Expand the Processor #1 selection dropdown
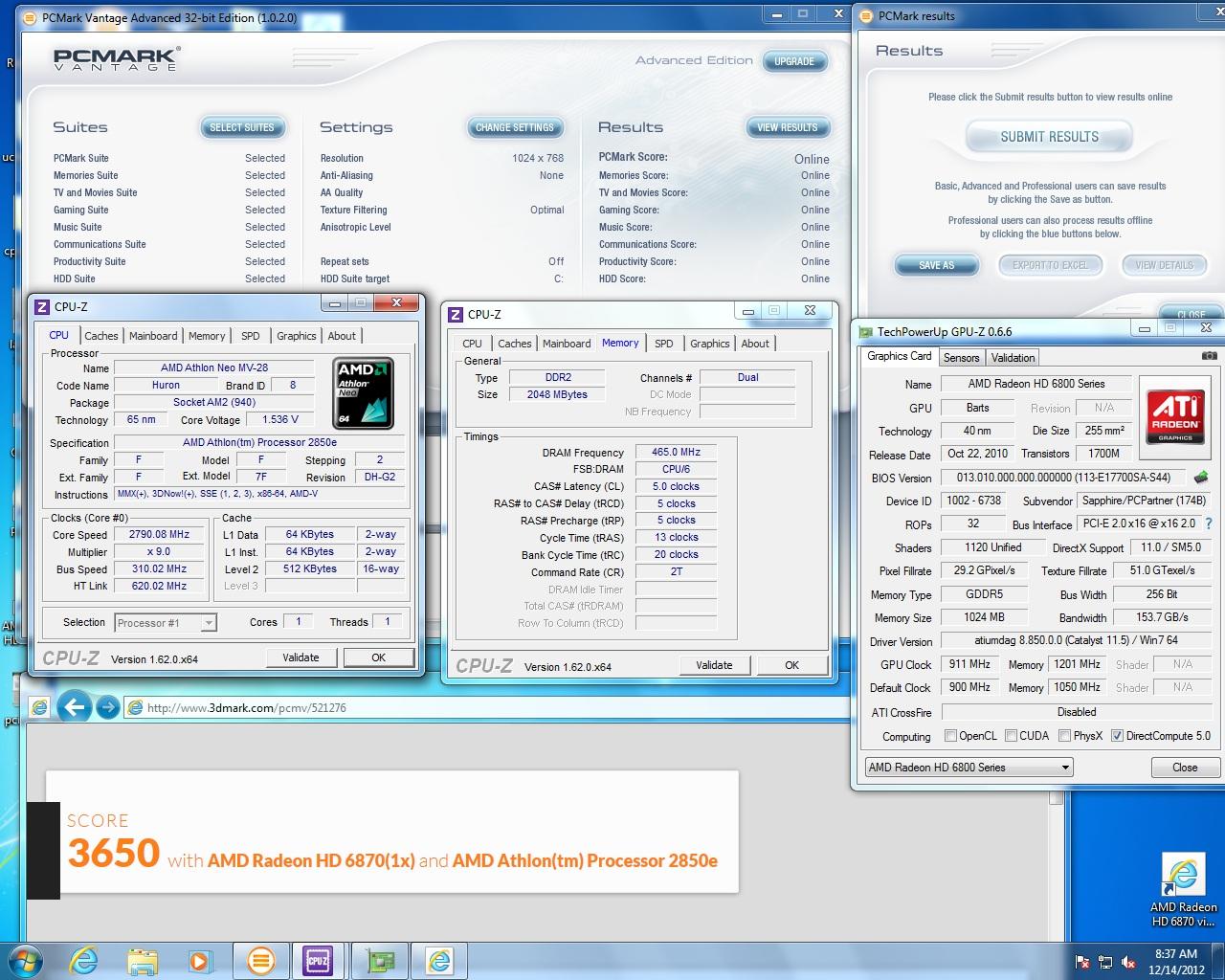1225x980 pixels. tap(208, 623)
